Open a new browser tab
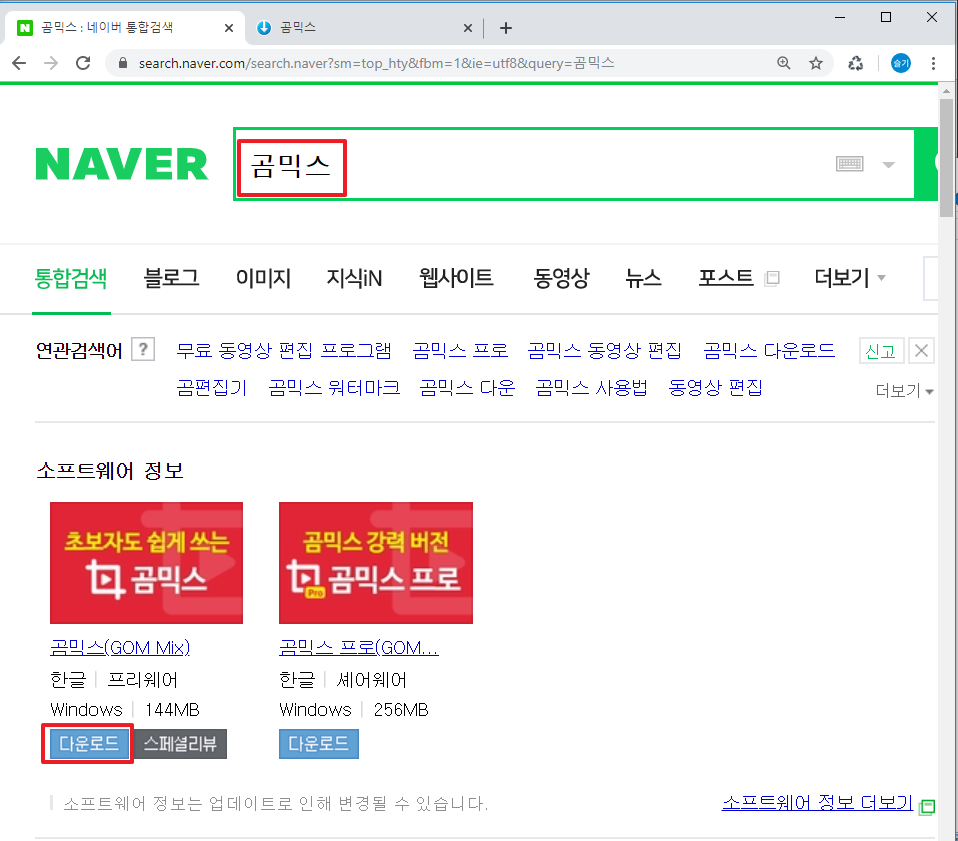The width and height of the screenshot is (958, 841). (506, 28)
